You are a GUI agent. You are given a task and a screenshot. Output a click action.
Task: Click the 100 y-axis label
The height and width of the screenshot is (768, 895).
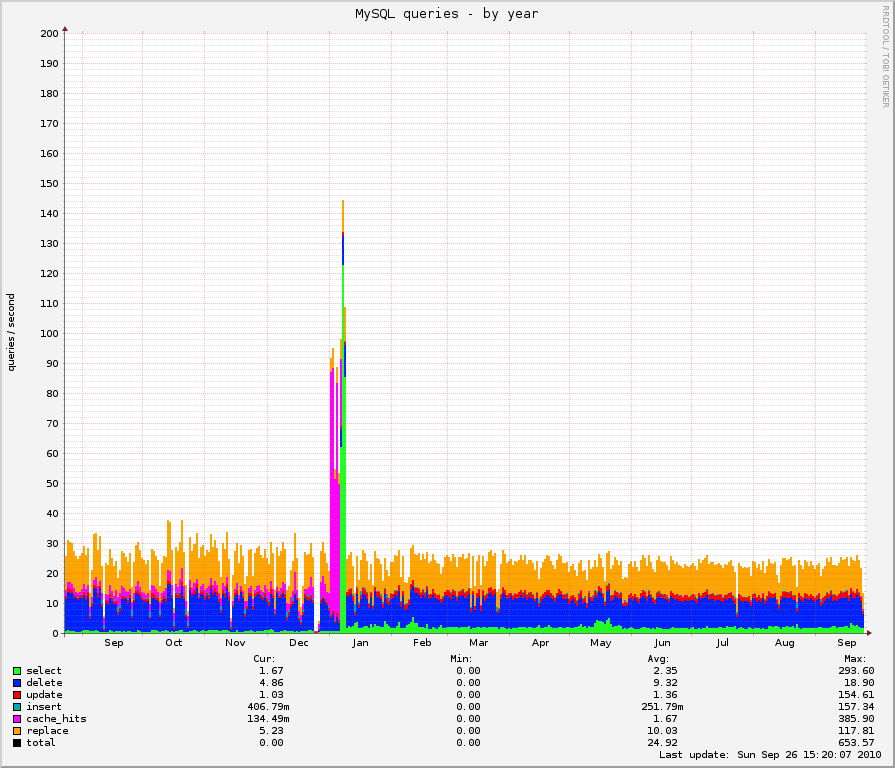[x=49, y=334]
